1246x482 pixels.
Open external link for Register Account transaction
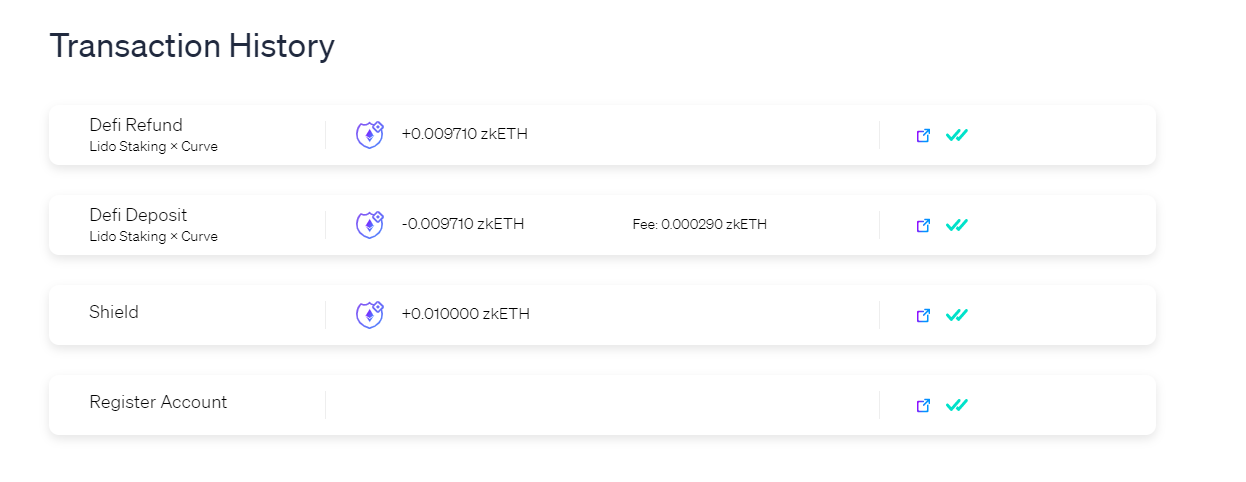pos(923,405)
